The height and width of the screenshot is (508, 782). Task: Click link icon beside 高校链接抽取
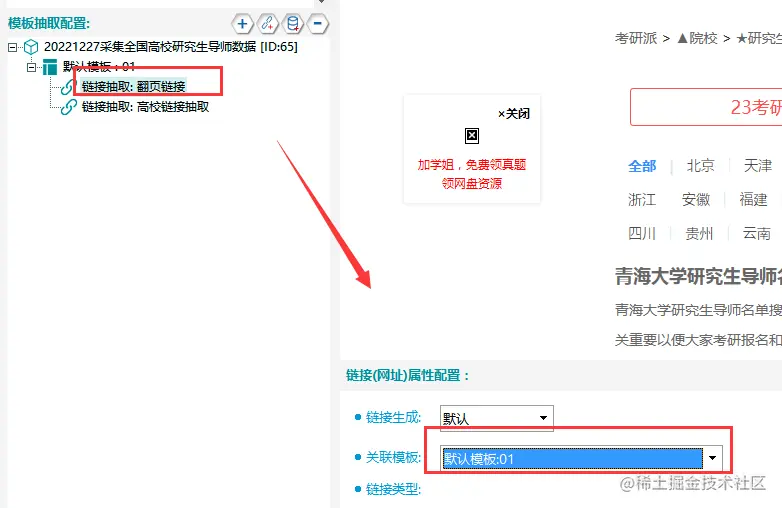point(68,107)
